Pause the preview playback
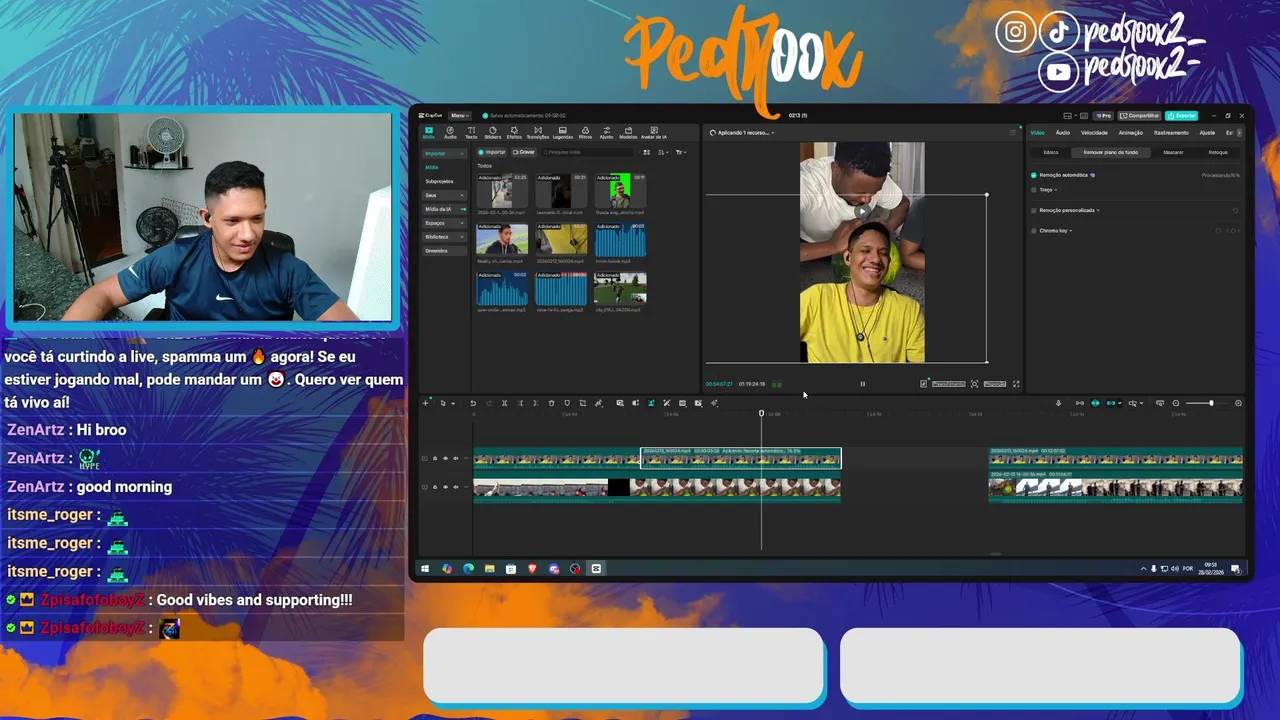Screen dimensions: 1280x720 coord(863,384)
